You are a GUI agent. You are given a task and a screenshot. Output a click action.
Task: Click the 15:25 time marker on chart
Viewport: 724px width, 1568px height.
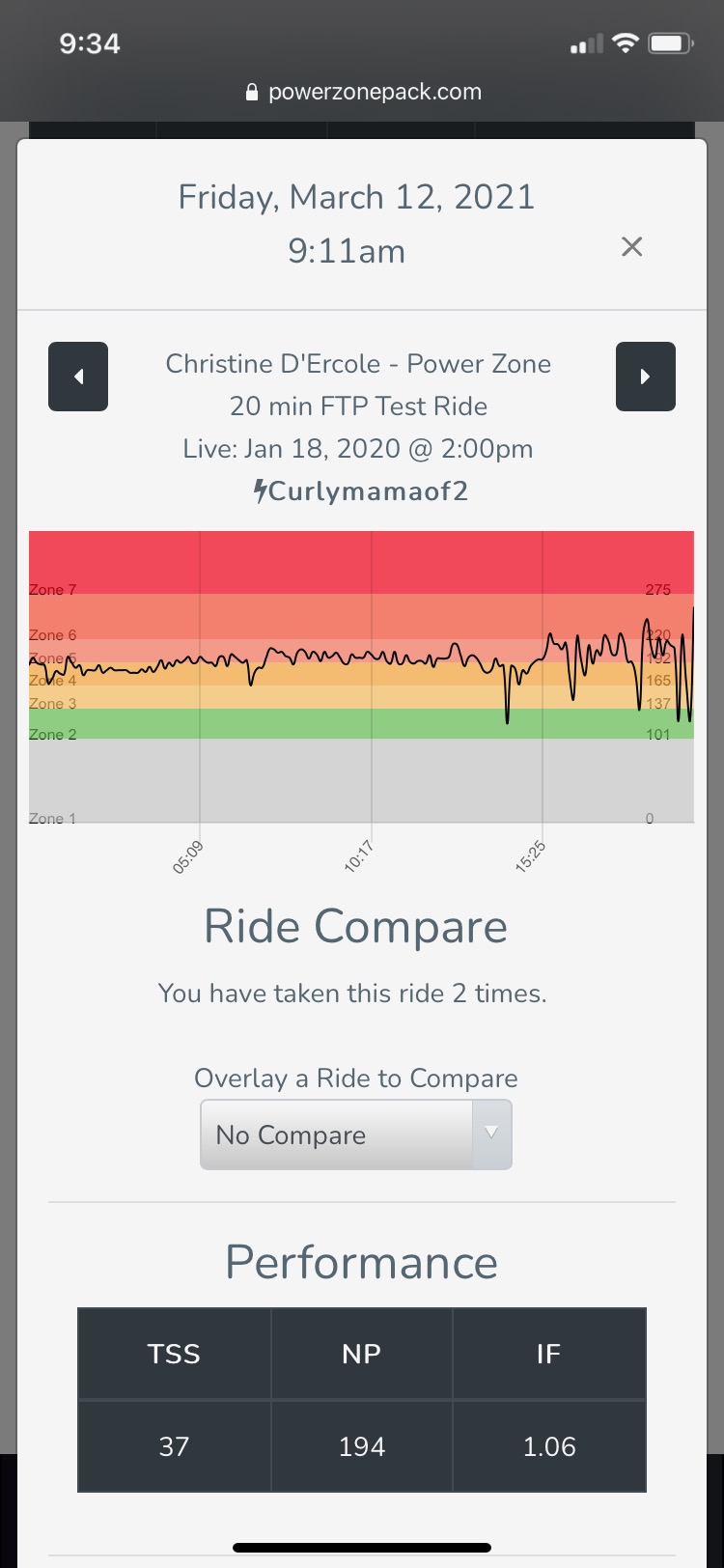tap(530, 856)
